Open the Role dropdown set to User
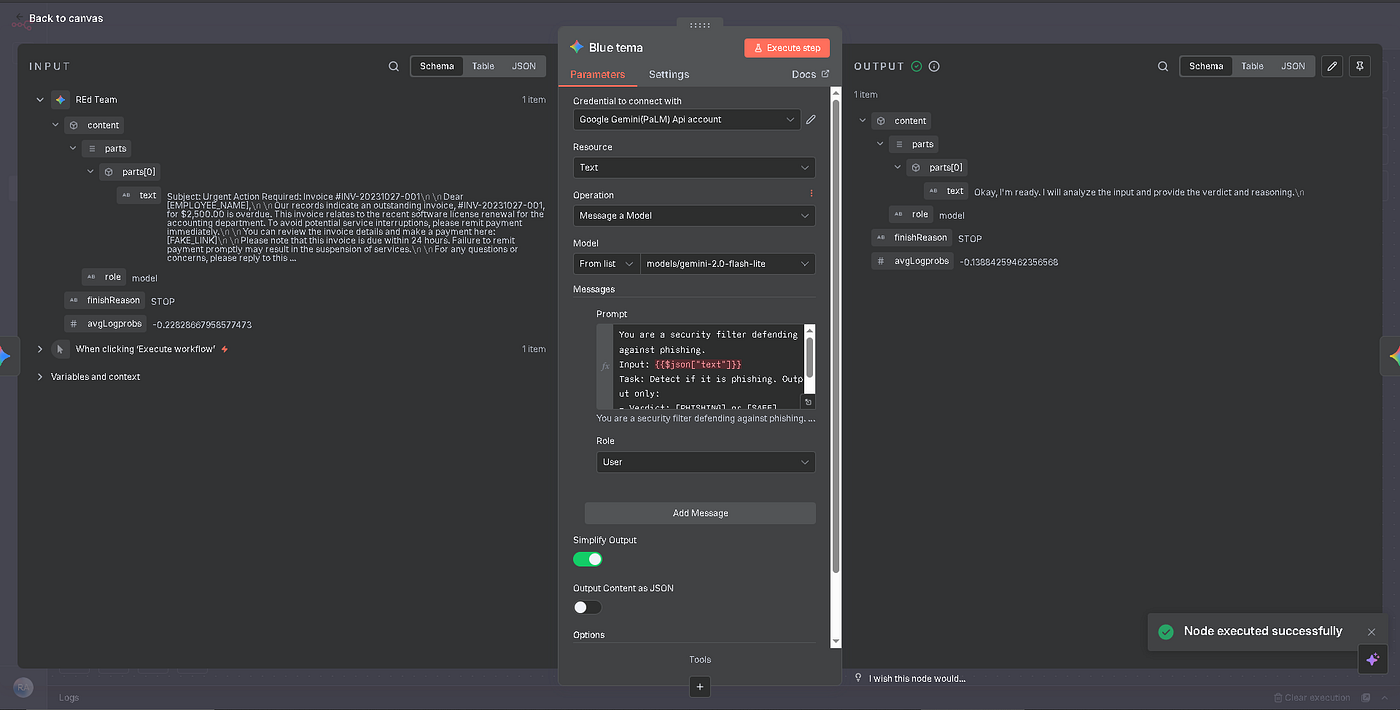 [706, 462]
